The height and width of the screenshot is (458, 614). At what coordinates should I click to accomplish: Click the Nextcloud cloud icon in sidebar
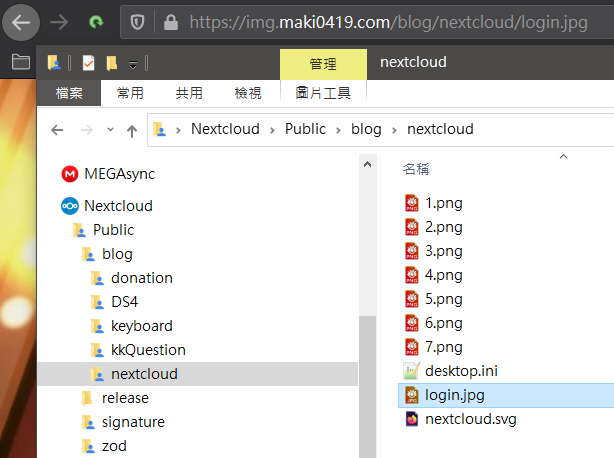point(69,206)
